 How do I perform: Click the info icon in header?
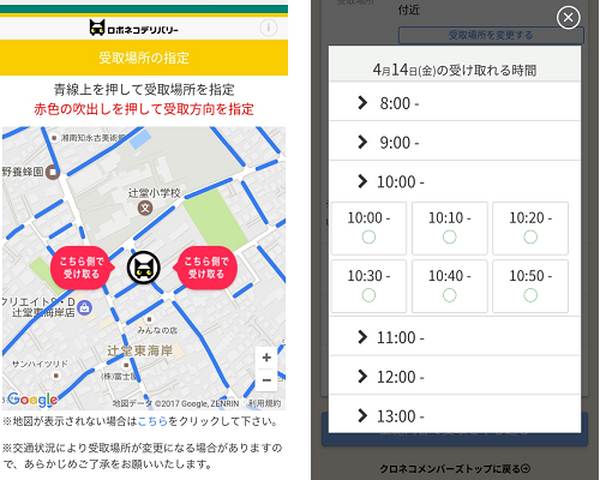pyautogui.click(x=268, y=28)
